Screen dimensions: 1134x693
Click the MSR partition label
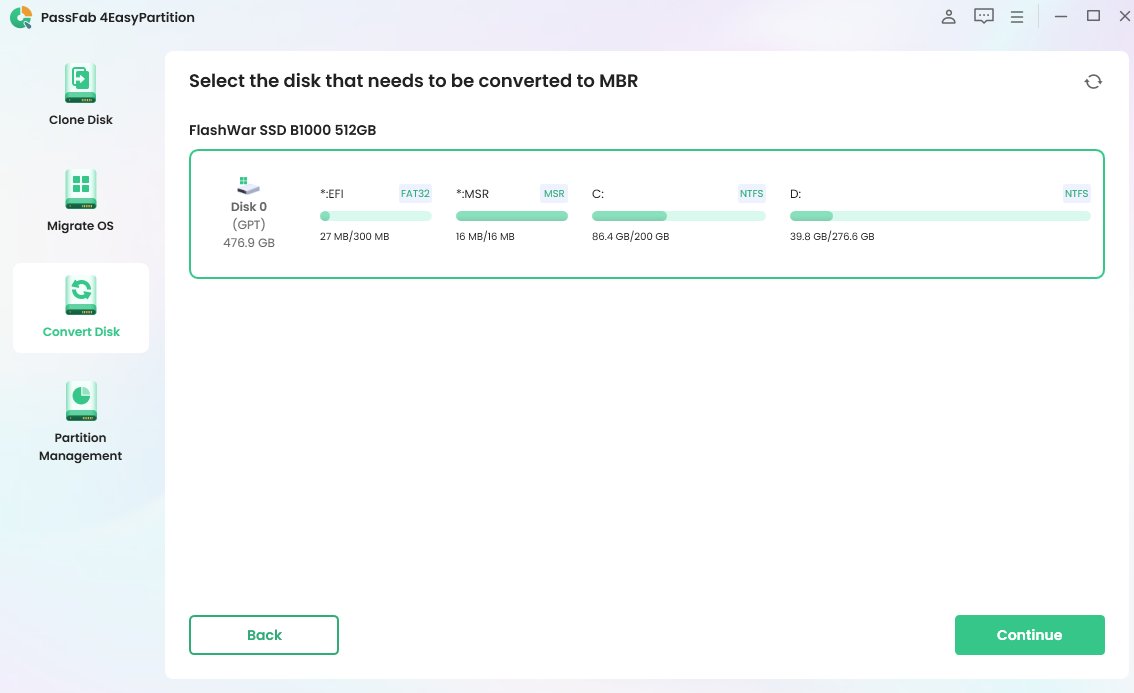(x=474, y=193)
